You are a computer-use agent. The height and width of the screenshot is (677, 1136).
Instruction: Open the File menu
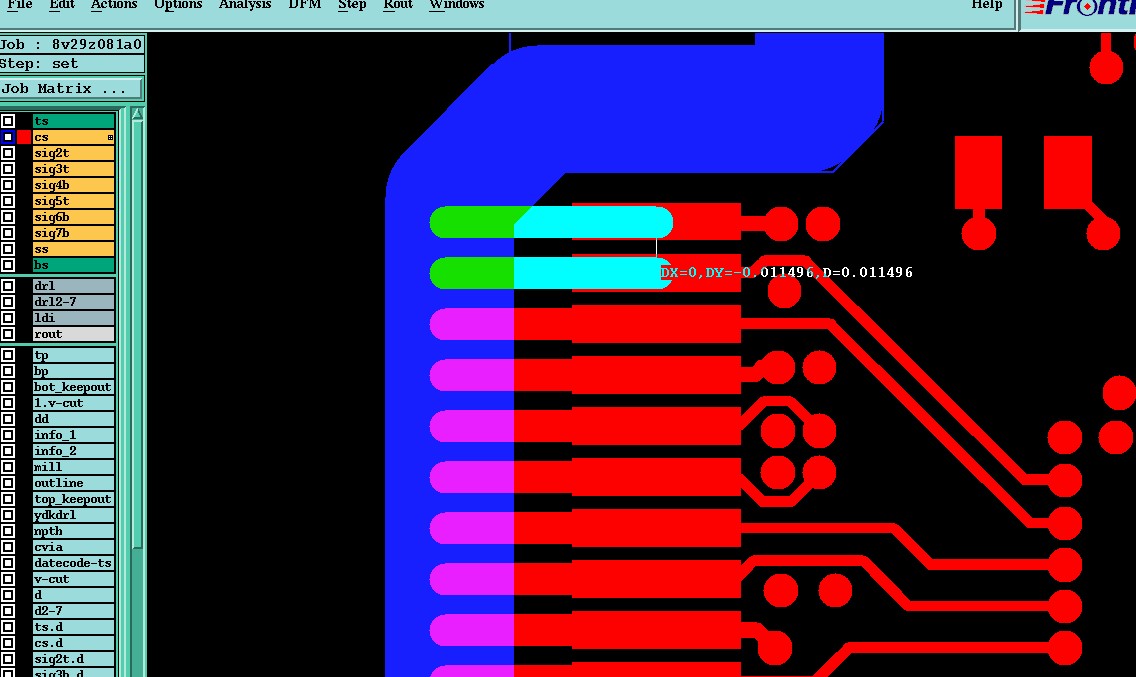click(20, 4)
